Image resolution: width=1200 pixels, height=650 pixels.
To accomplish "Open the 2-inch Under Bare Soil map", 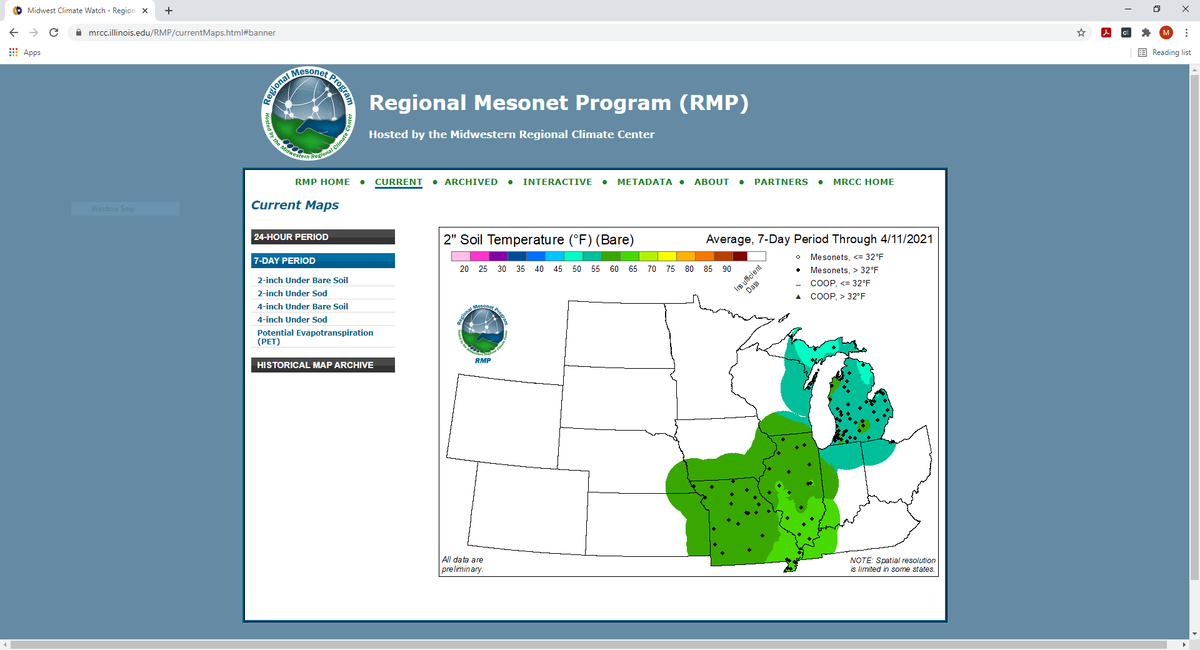I will 302,280.
